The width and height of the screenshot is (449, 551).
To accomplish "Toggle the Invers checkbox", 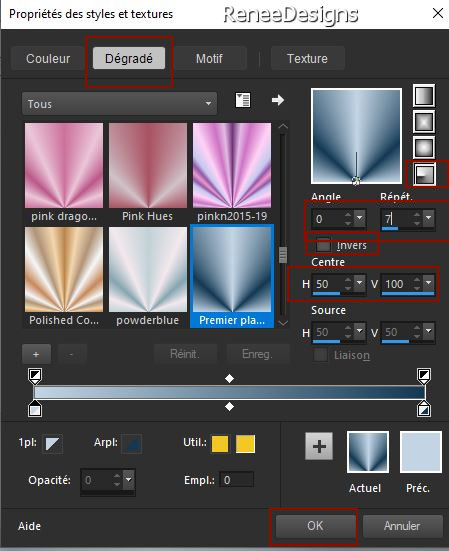I will click(x=323, y=245).
